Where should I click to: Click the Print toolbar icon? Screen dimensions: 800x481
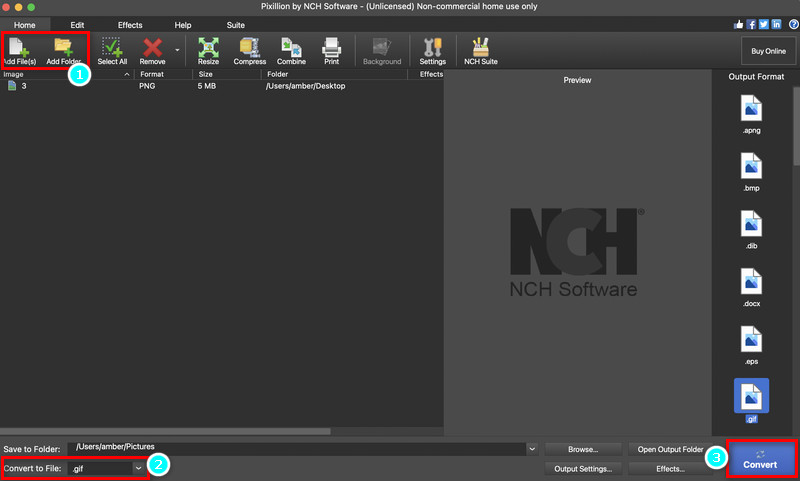tap(332, 51)
